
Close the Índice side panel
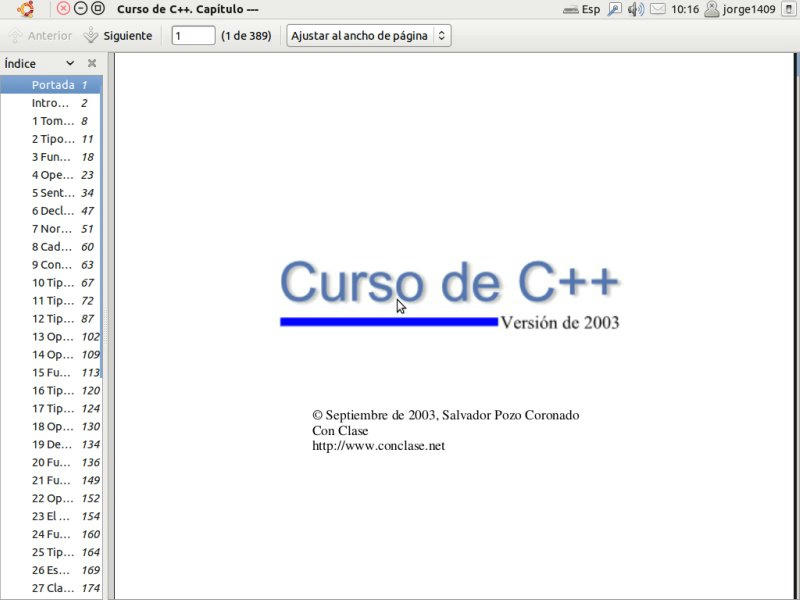pos(92,63)
